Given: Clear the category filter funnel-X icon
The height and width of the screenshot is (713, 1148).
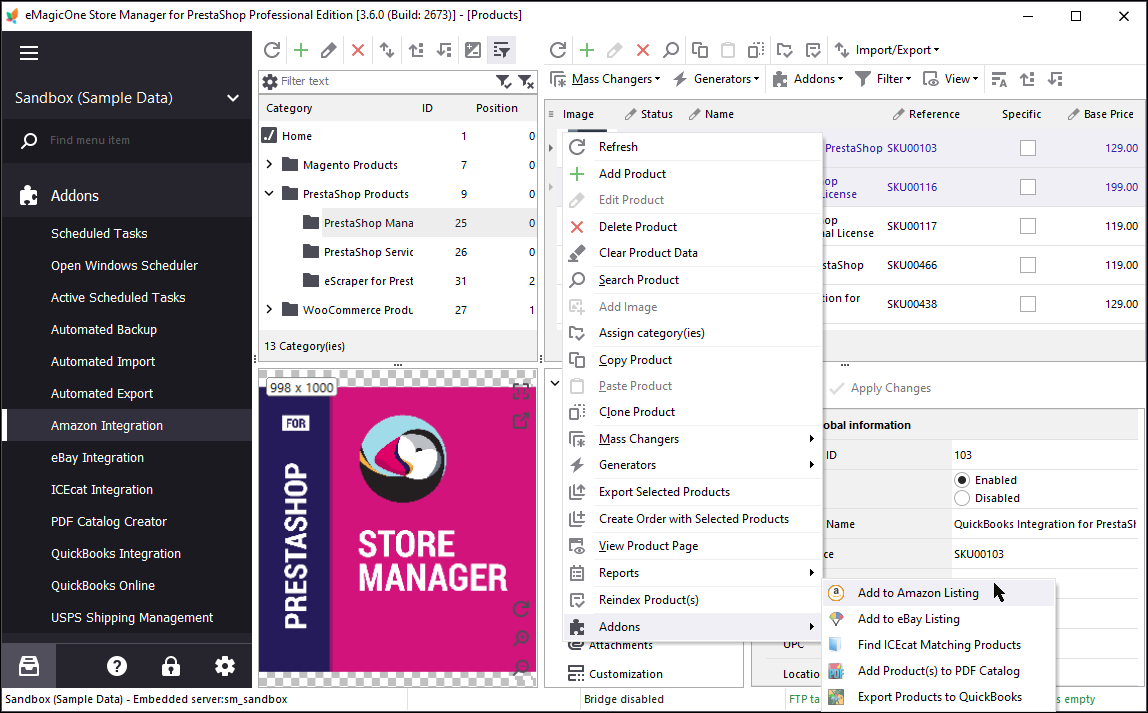Looking at the screenshot, I should pyautogui.click(x=526, y=81).
